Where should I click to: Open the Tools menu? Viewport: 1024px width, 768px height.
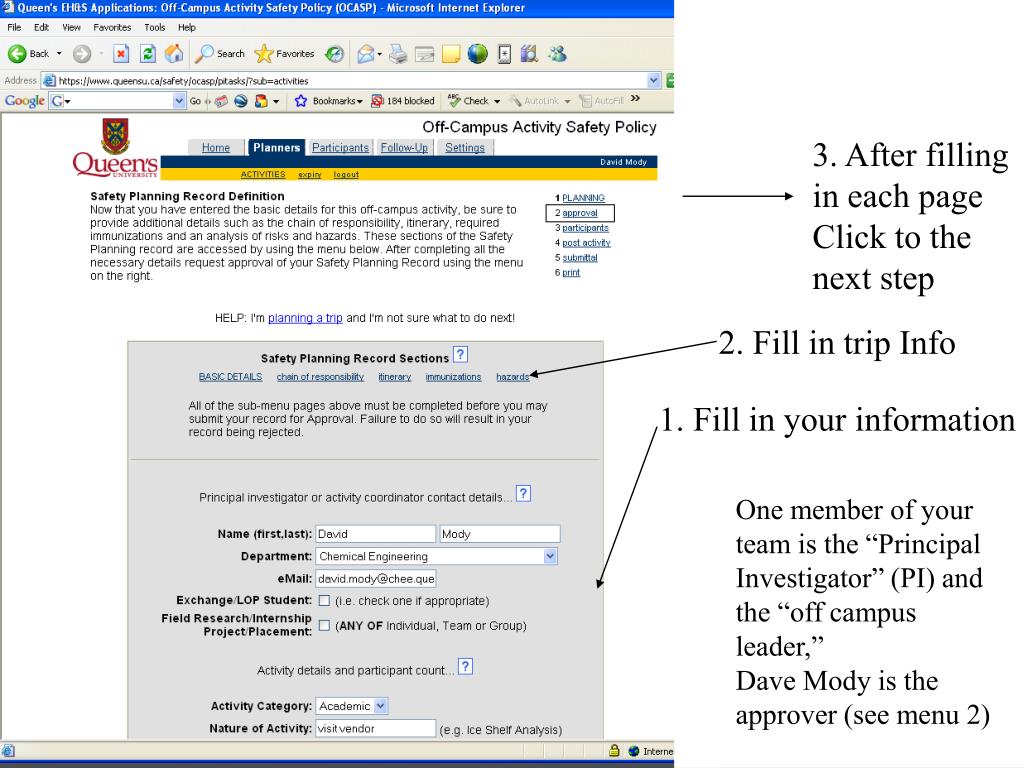tap(155, 27)
